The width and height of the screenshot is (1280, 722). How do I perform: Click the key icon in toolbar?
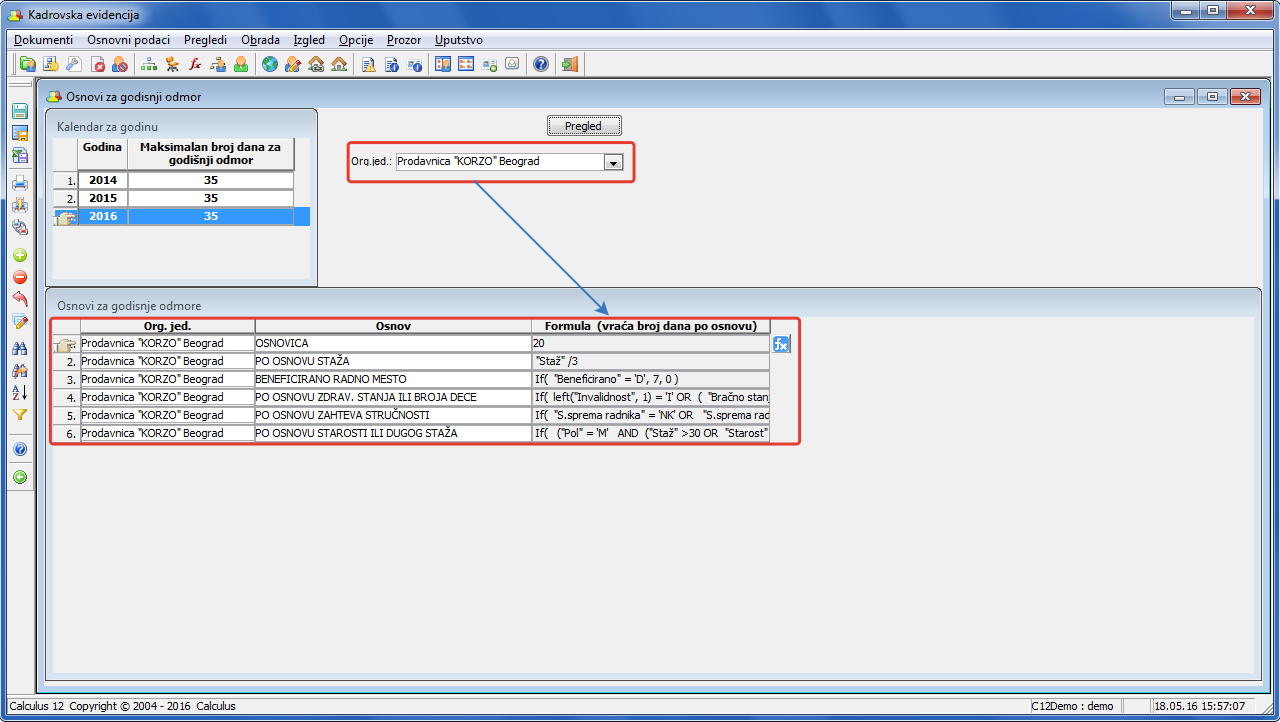coord(73,64)
